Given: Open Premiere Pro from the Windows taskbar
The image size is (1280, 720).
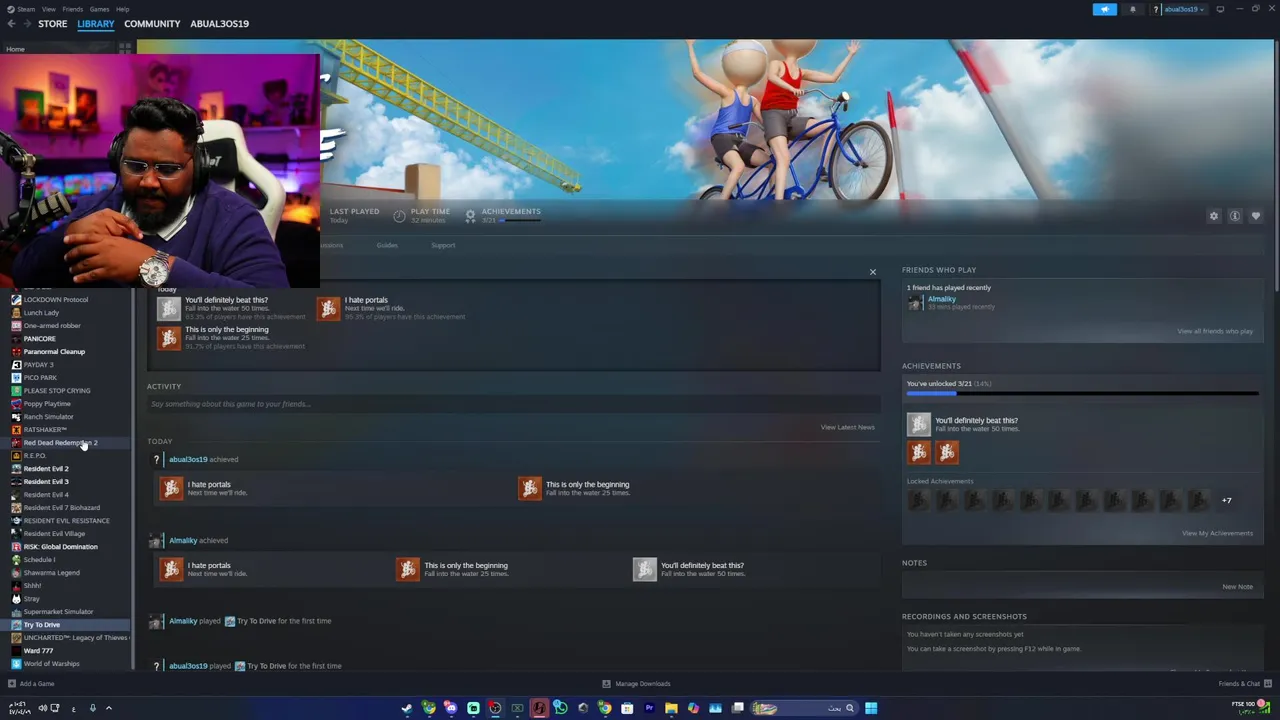Looking at the screenshot, I should click(649, 708).
